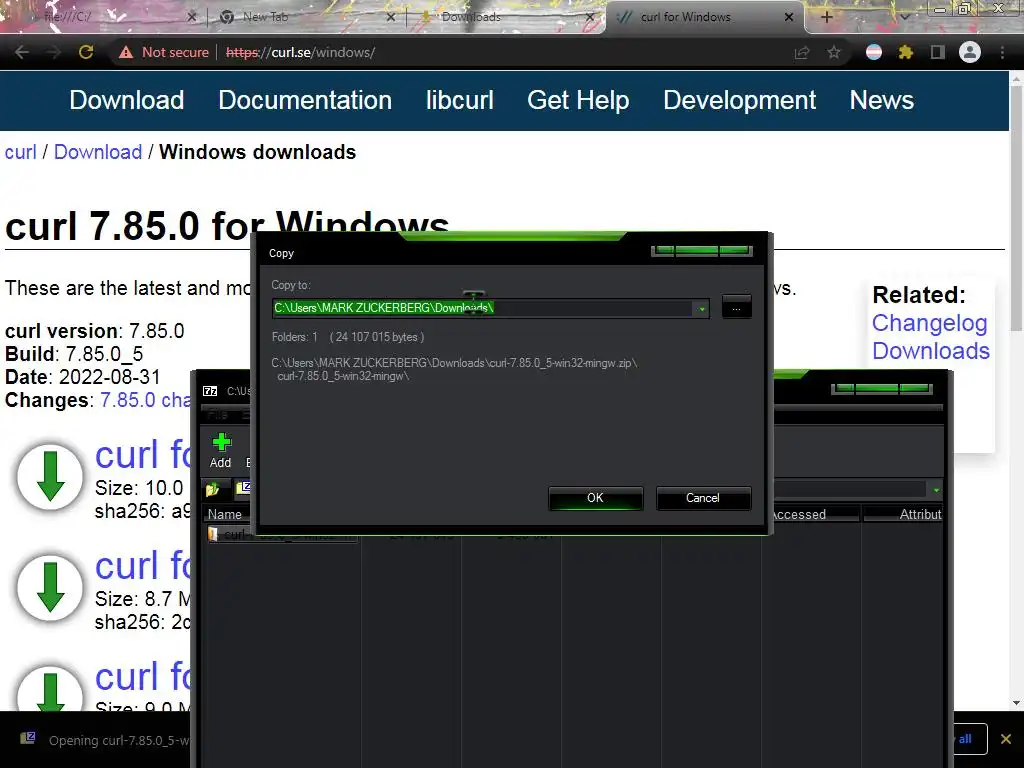Open the Chrome three-dot menu

pos(1002,52)
